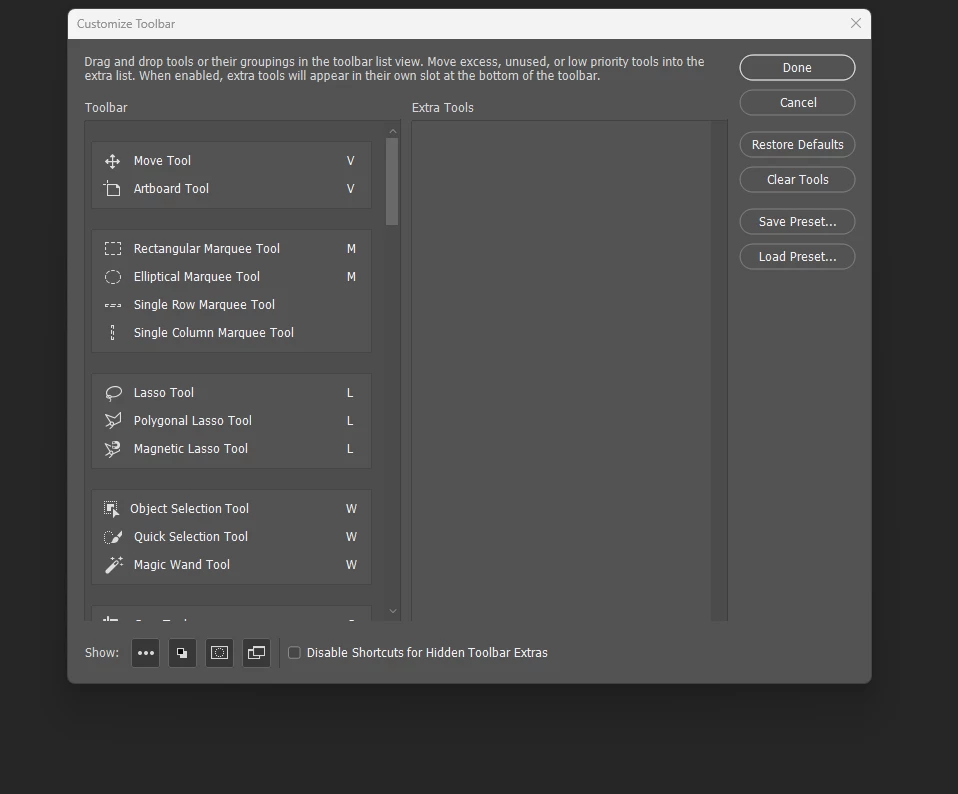Click the Magnetic Lasso Tool label
The width and height of the screenshot is (958, 794).
tap(191, 449)
